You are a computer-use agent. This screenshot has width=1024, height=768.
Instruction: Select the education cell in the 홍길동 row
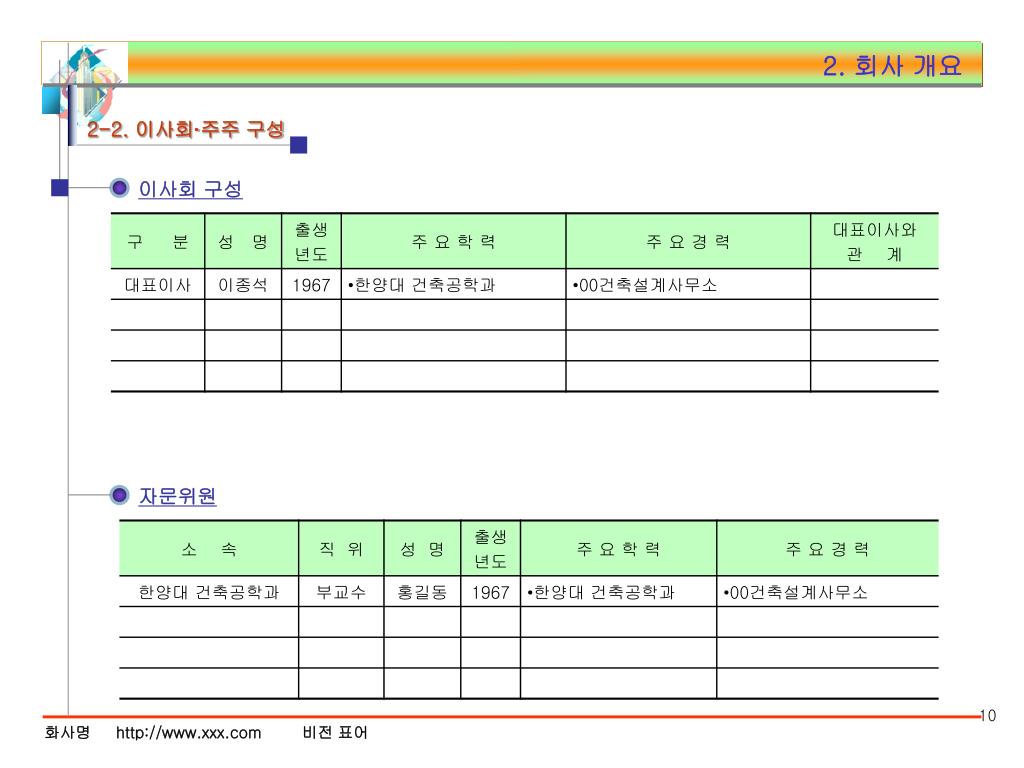coord(618,592)
